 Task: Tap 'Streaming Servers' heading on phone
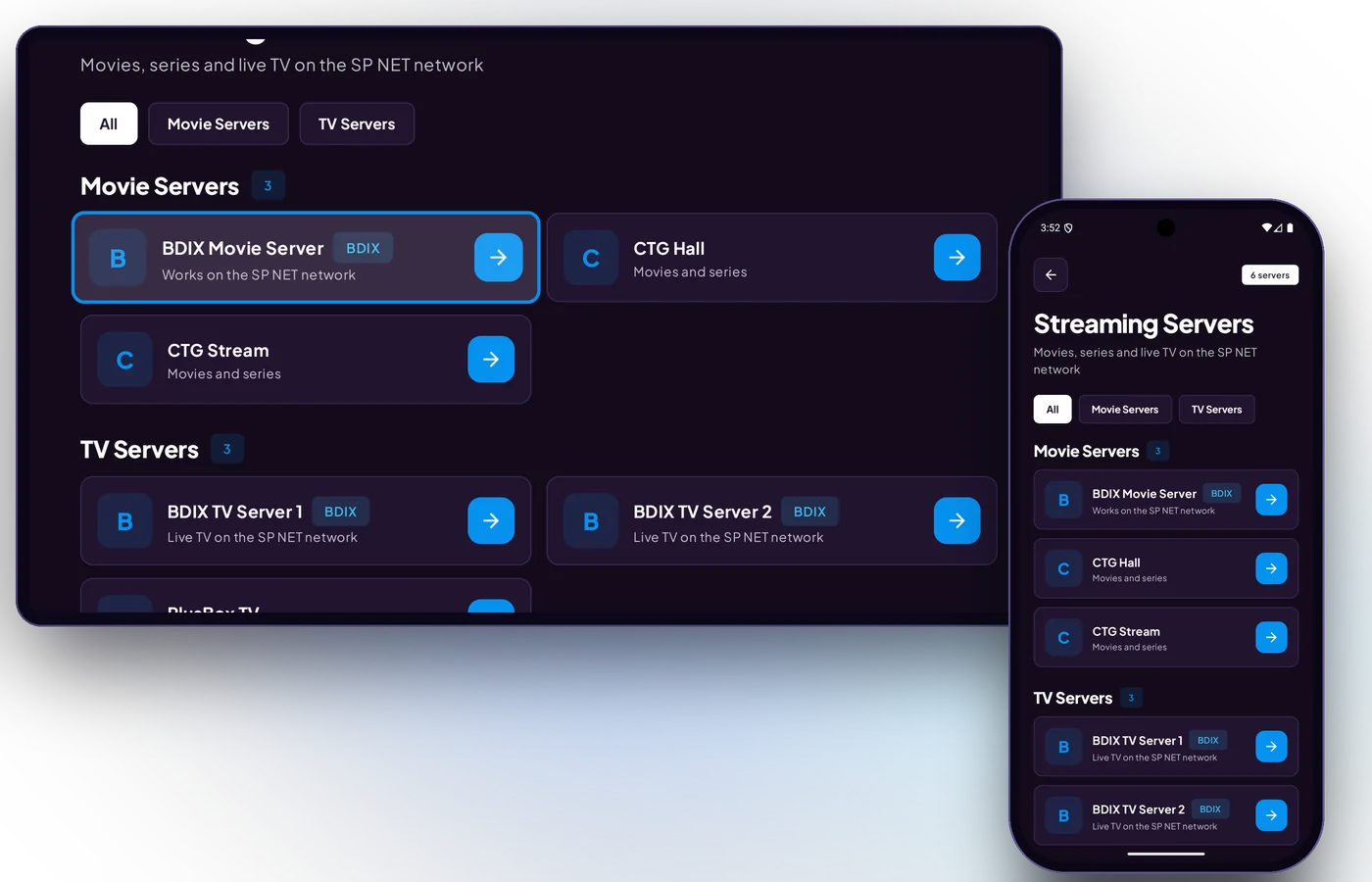1144,324
